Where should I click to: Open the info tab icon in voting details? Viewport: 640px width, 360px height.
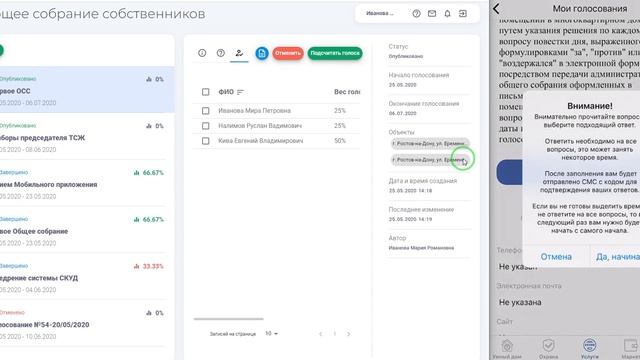[x=202, y=53]
